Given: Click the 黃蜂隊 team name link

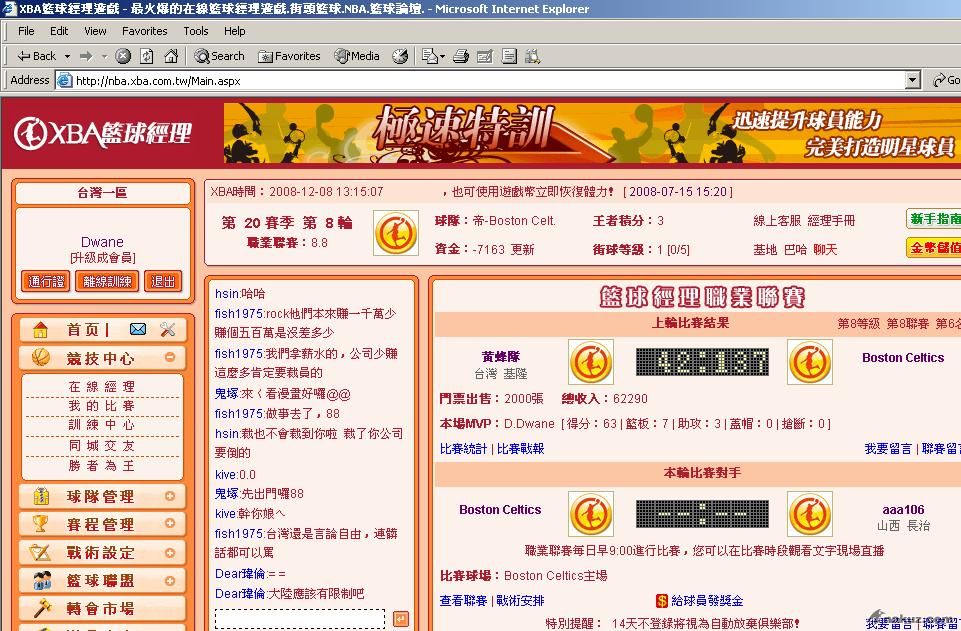Looking at the screenshot, I should pyautogui.click(x=501, y=357).
